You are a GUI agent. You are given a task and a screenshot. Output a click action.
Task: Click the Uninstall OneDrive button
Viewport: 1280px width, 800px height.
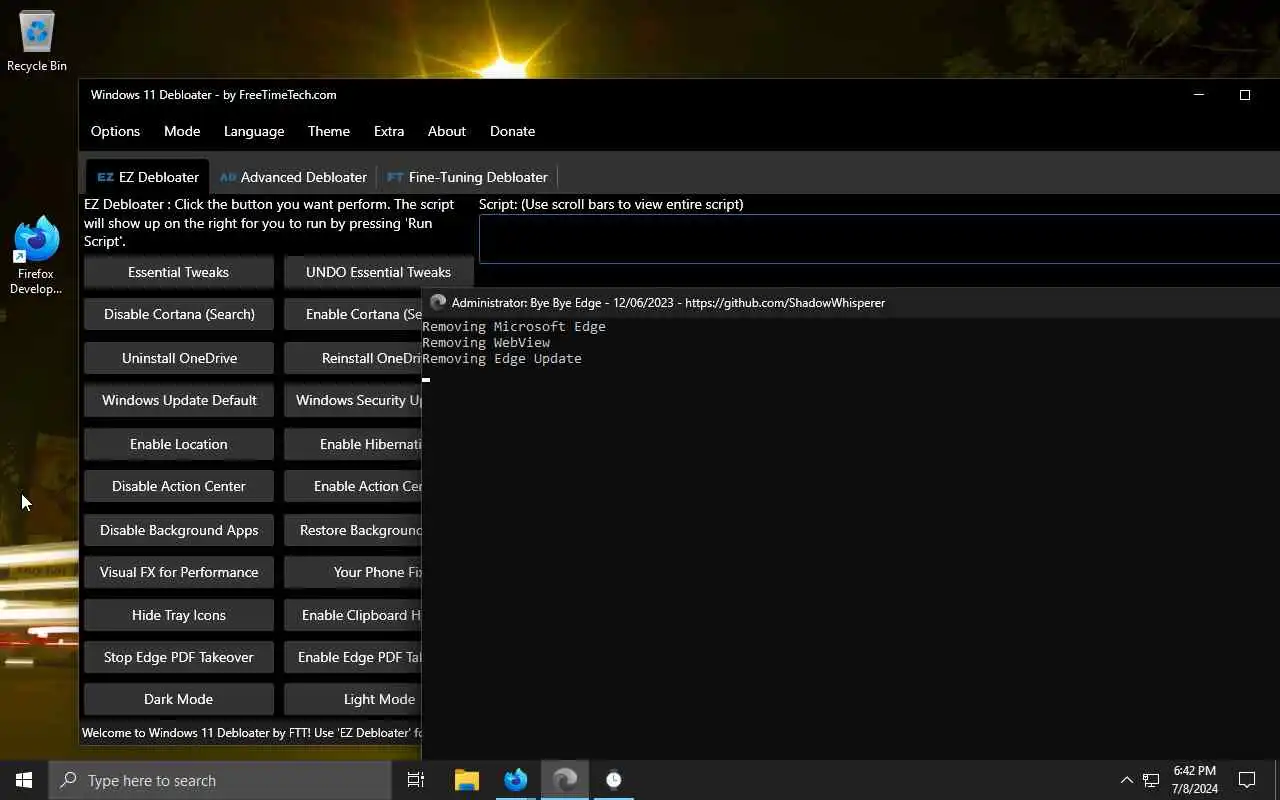pyautogui.click(x=179, y=358)
